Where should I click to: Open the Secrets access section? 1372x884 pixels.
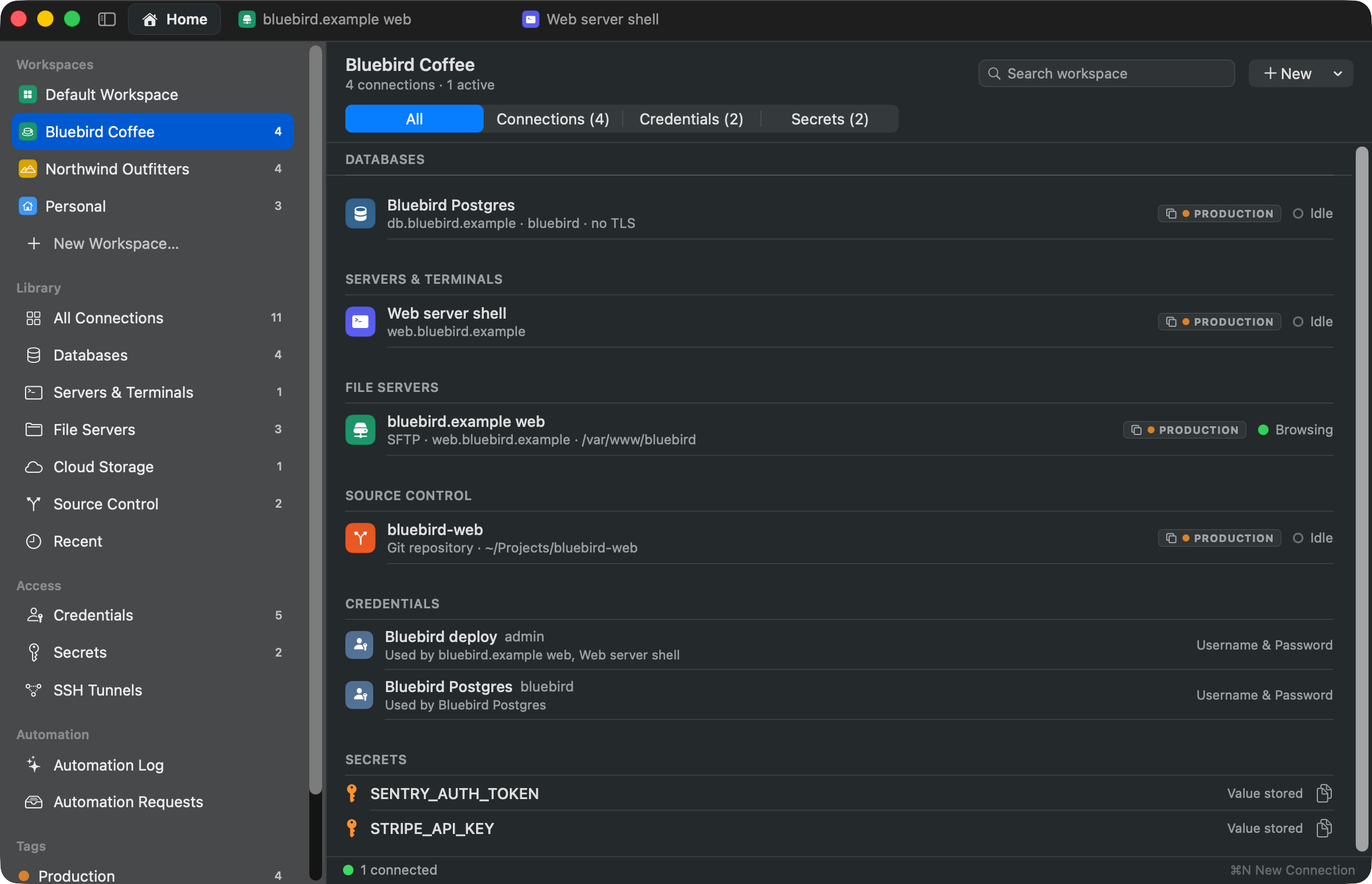(152, 652)
